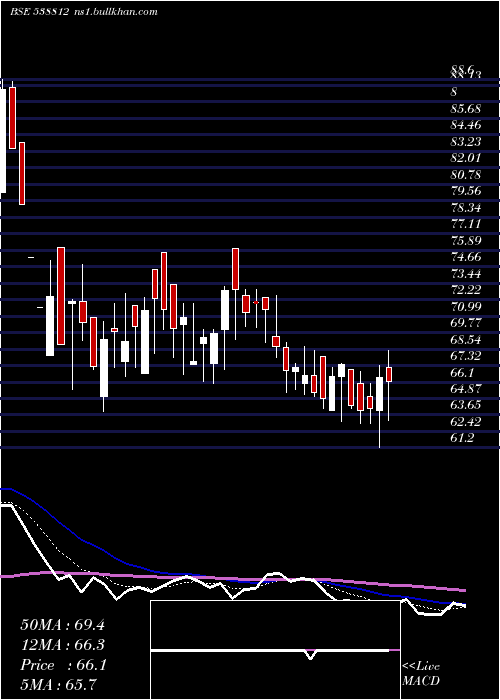Click the 62.42 price axis label

point(465,422)
